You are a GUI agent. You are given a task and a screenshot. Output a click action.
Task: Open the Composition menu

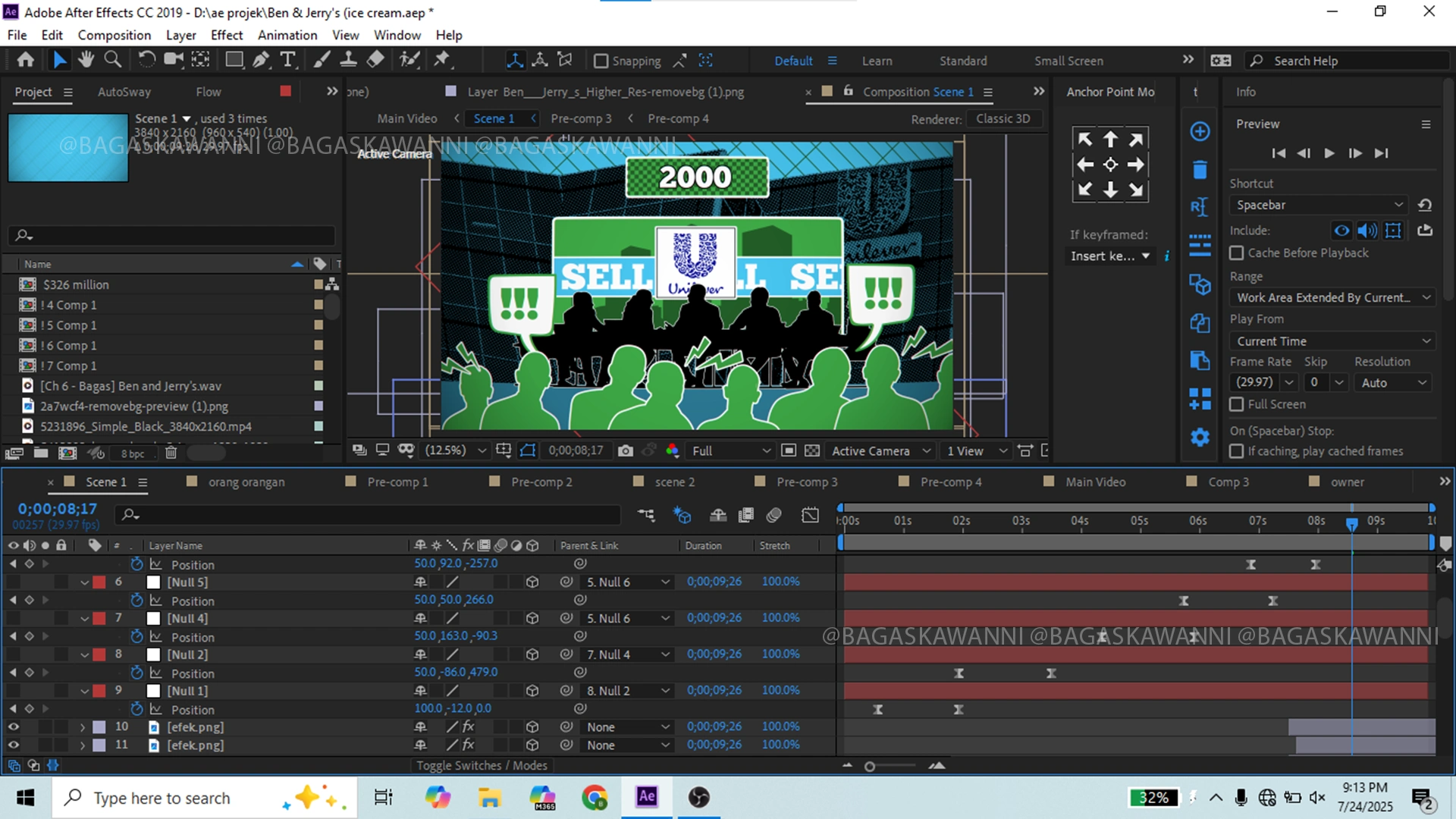pyautogui.click(x=115, y=35)
